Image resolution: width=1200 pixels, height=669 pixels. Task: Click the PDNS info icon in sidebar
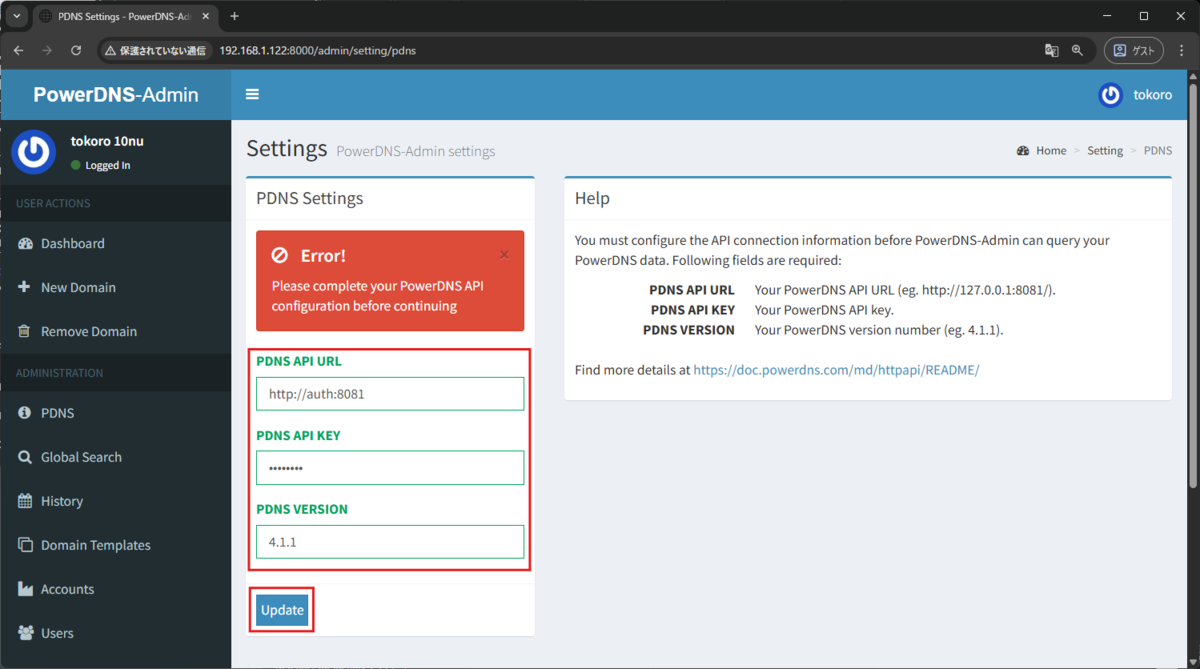click(x=24, y=413)
